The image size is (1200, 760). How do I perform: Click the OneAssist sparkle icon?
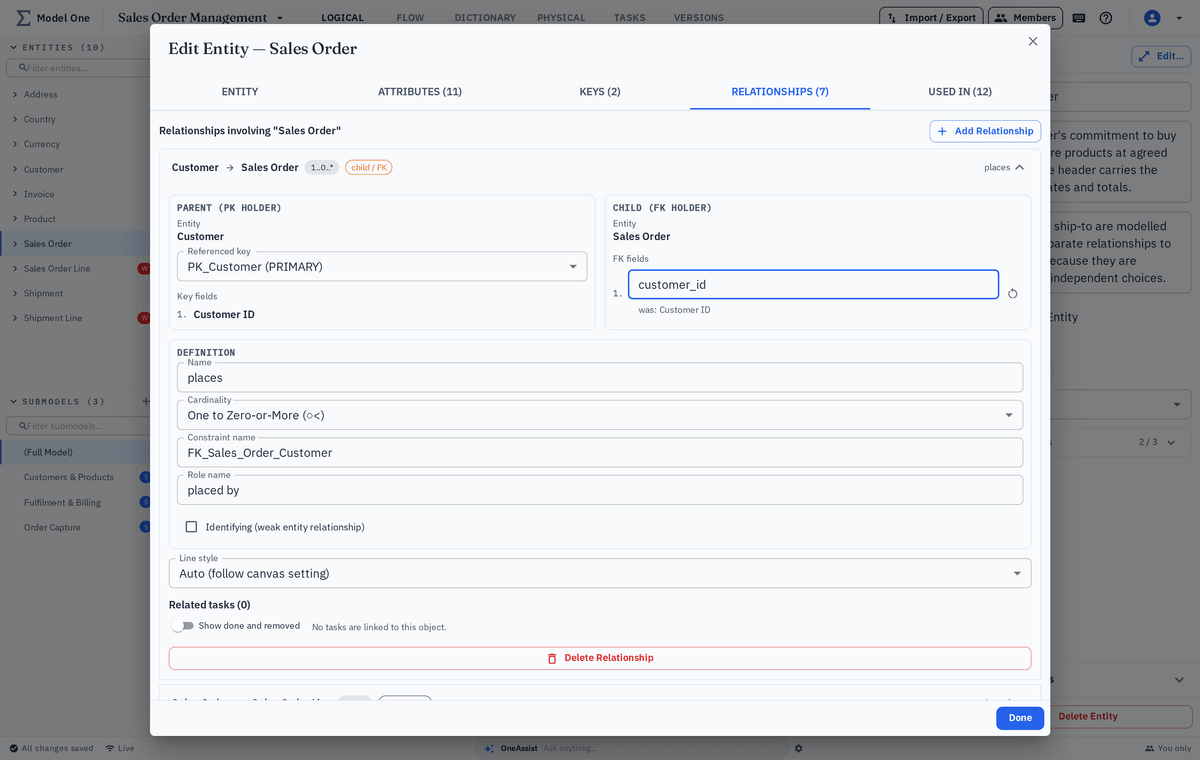click(x=489, y=748)
